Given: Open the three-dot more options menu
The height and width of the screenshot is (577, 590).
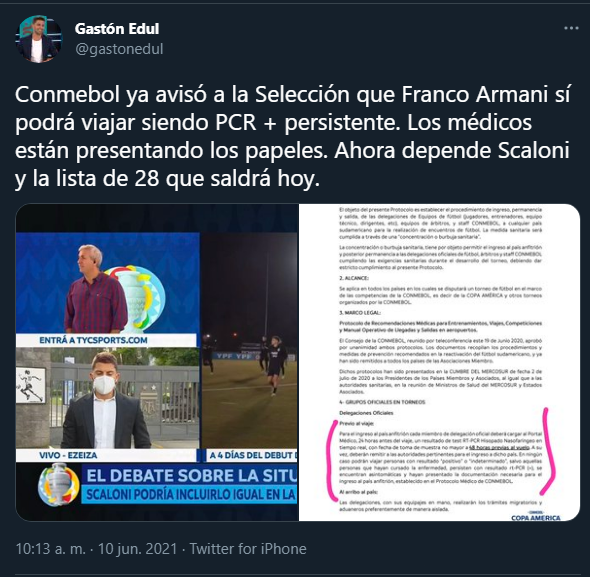Looking at the screenshot, I should pyautogui.click(x=571, y=29).
